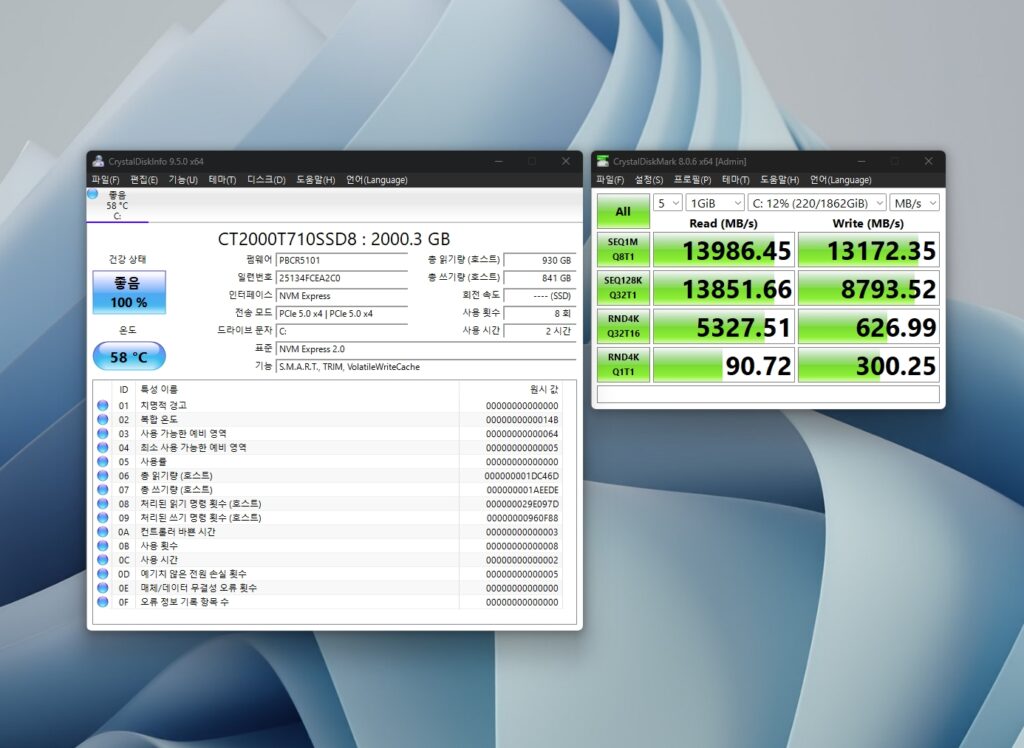Click status orb for 총 읽기량 (호스트) row 06
Image resolution: width=1024 pixels, height=748 pixels.
(103, 476)
